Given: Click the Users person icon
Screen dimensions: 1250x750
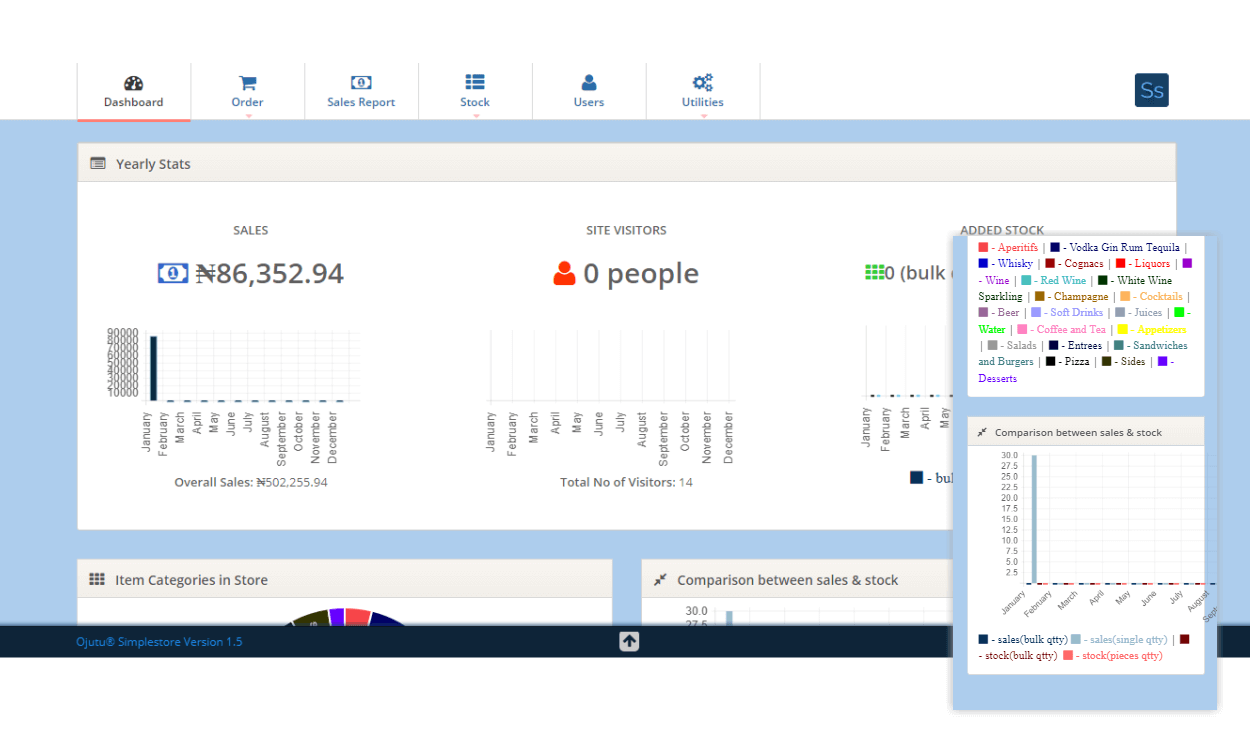Looking at the screenshot, I should (x=589, y=83).
